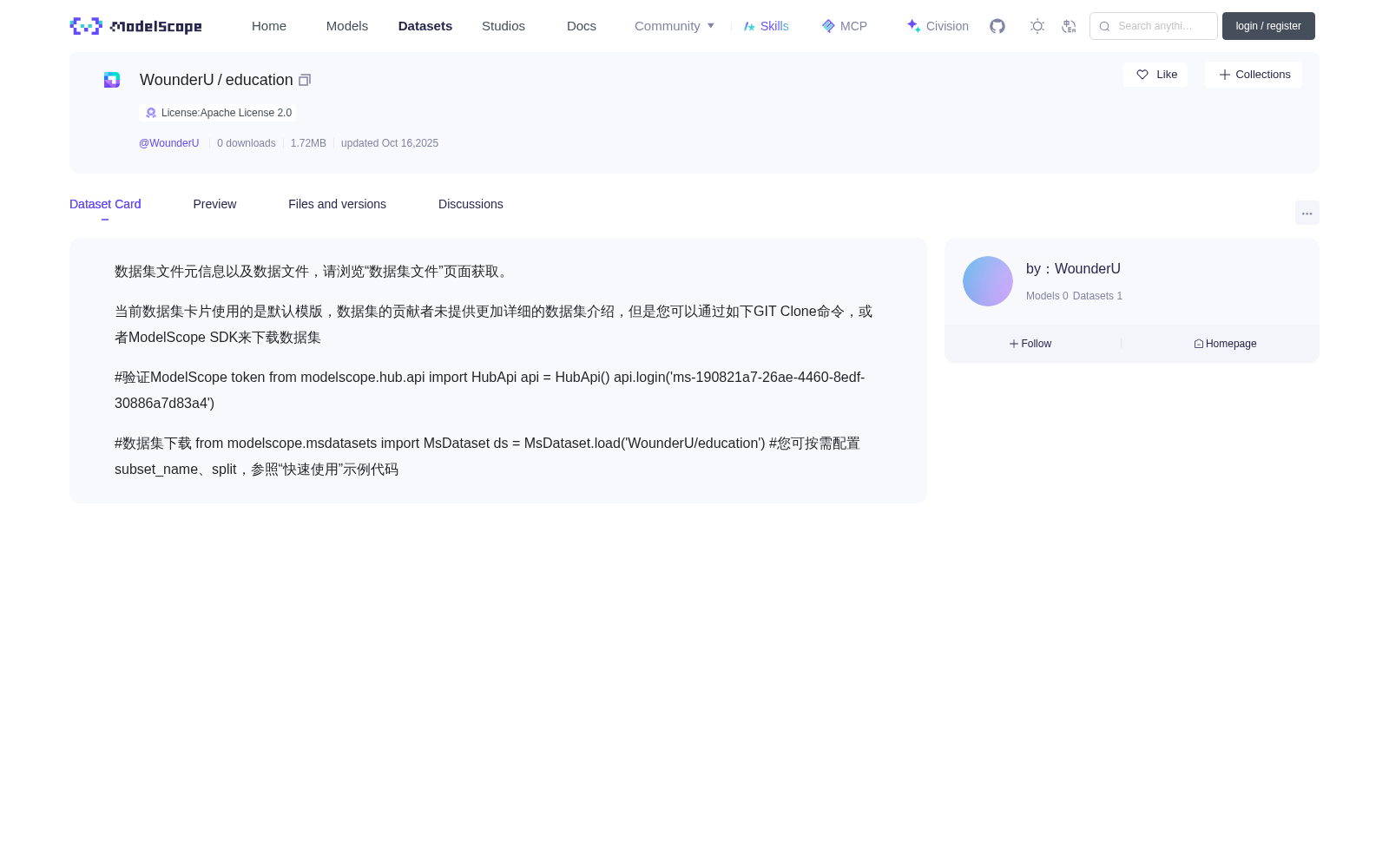
Task: Go to the Home menu item
Action: (269, 26)
